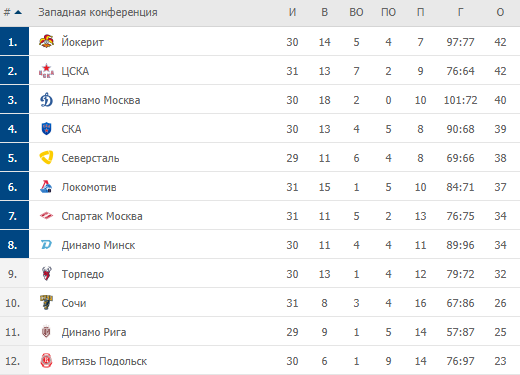The width and height of the screenshot is (520, 375).
Task: Click the blue position badge 1.
Action: coord(14,42)
